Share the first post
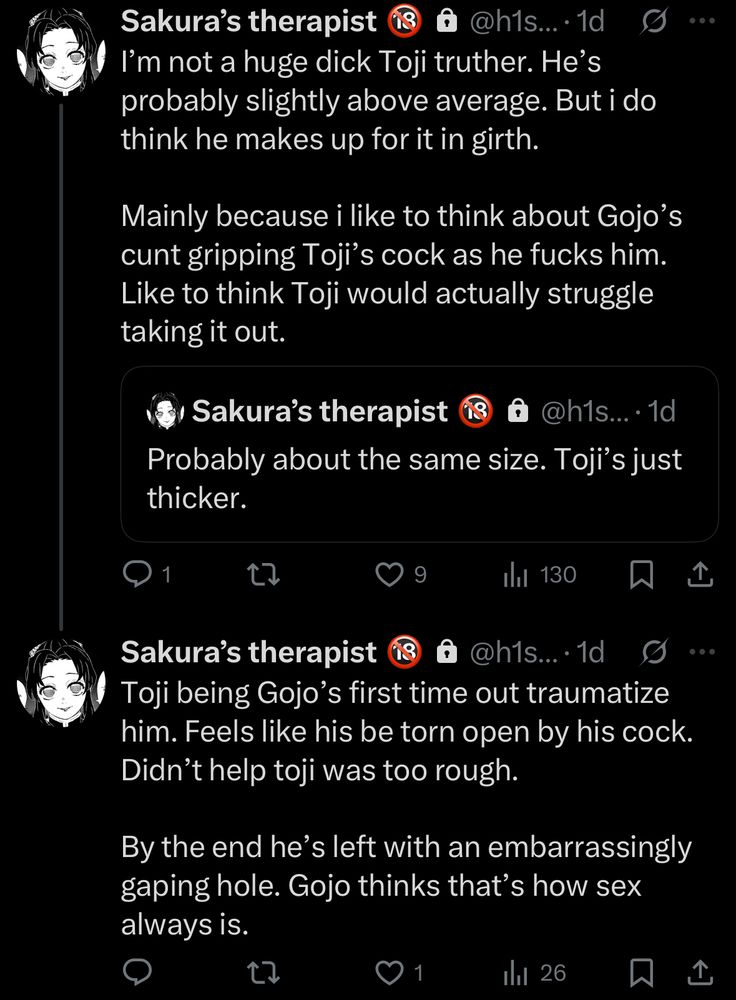This screenshot has height=1000, width=736. point(701,574)
